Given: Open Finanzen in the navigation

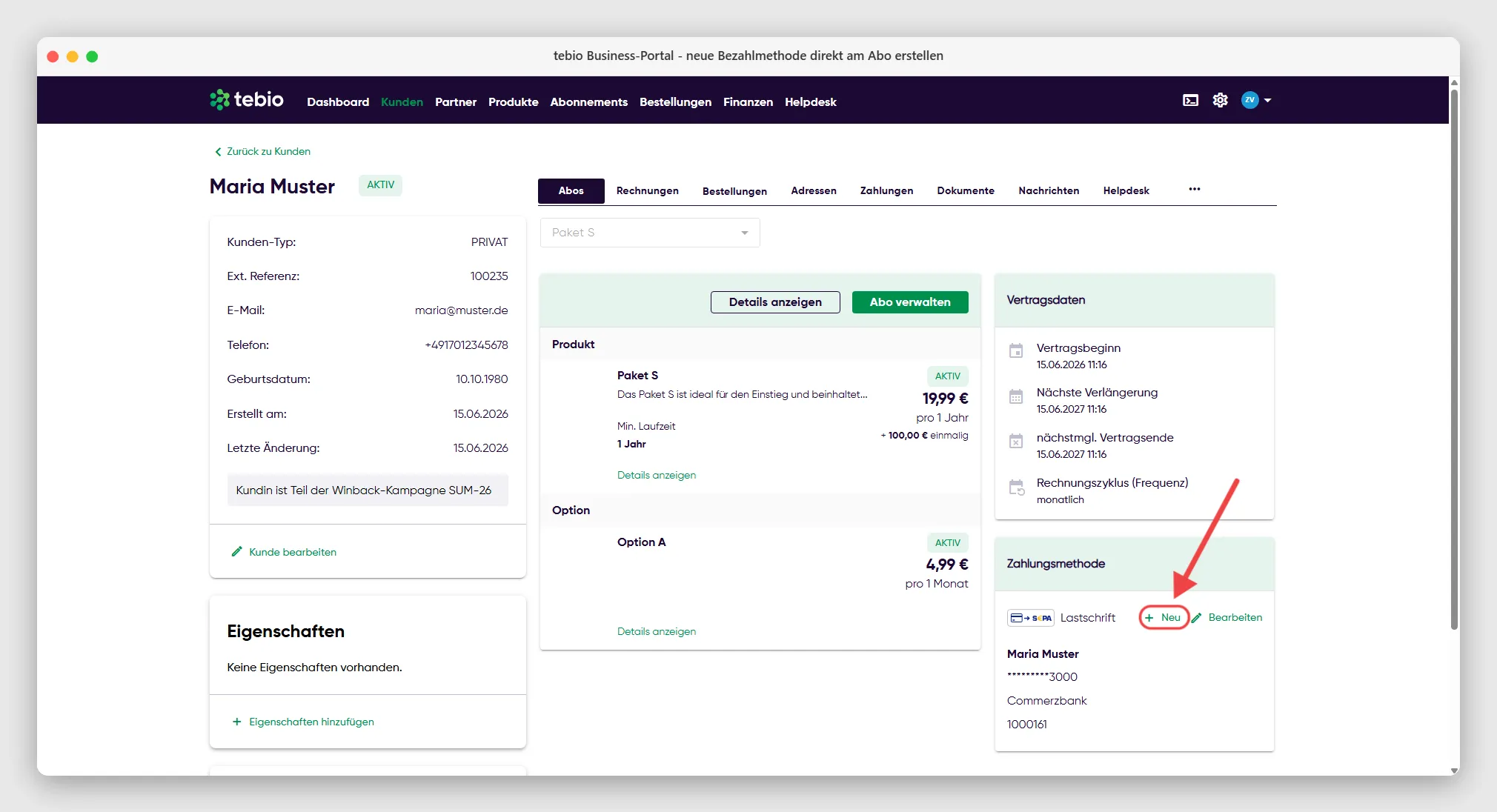Looking at the screenshot, I should (x=748, y=101).
